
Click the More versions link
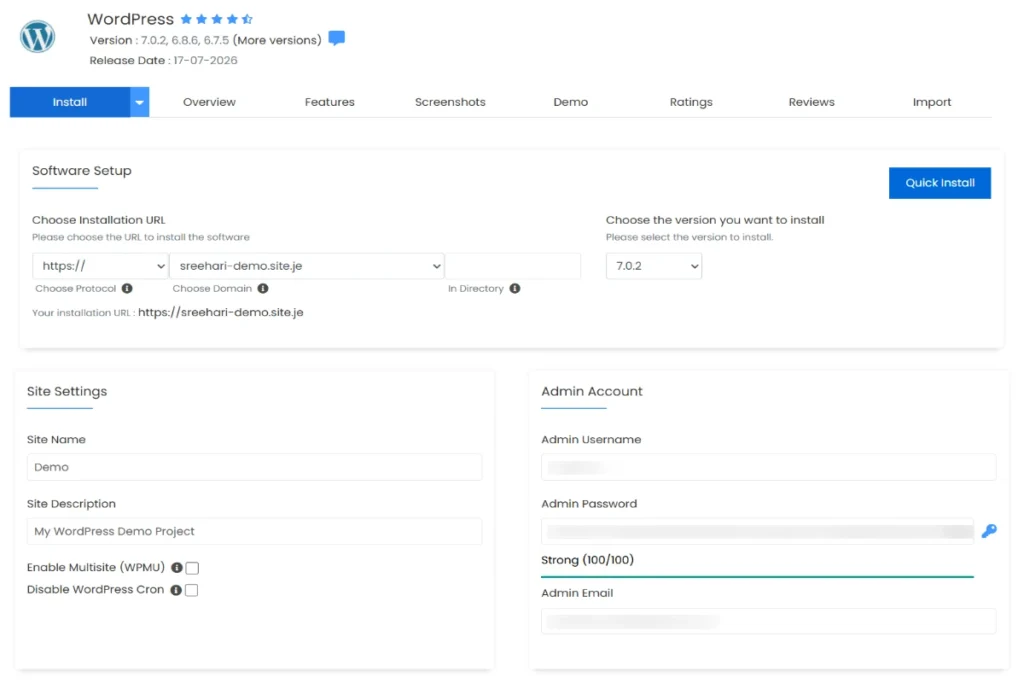(x=278, y=40)
